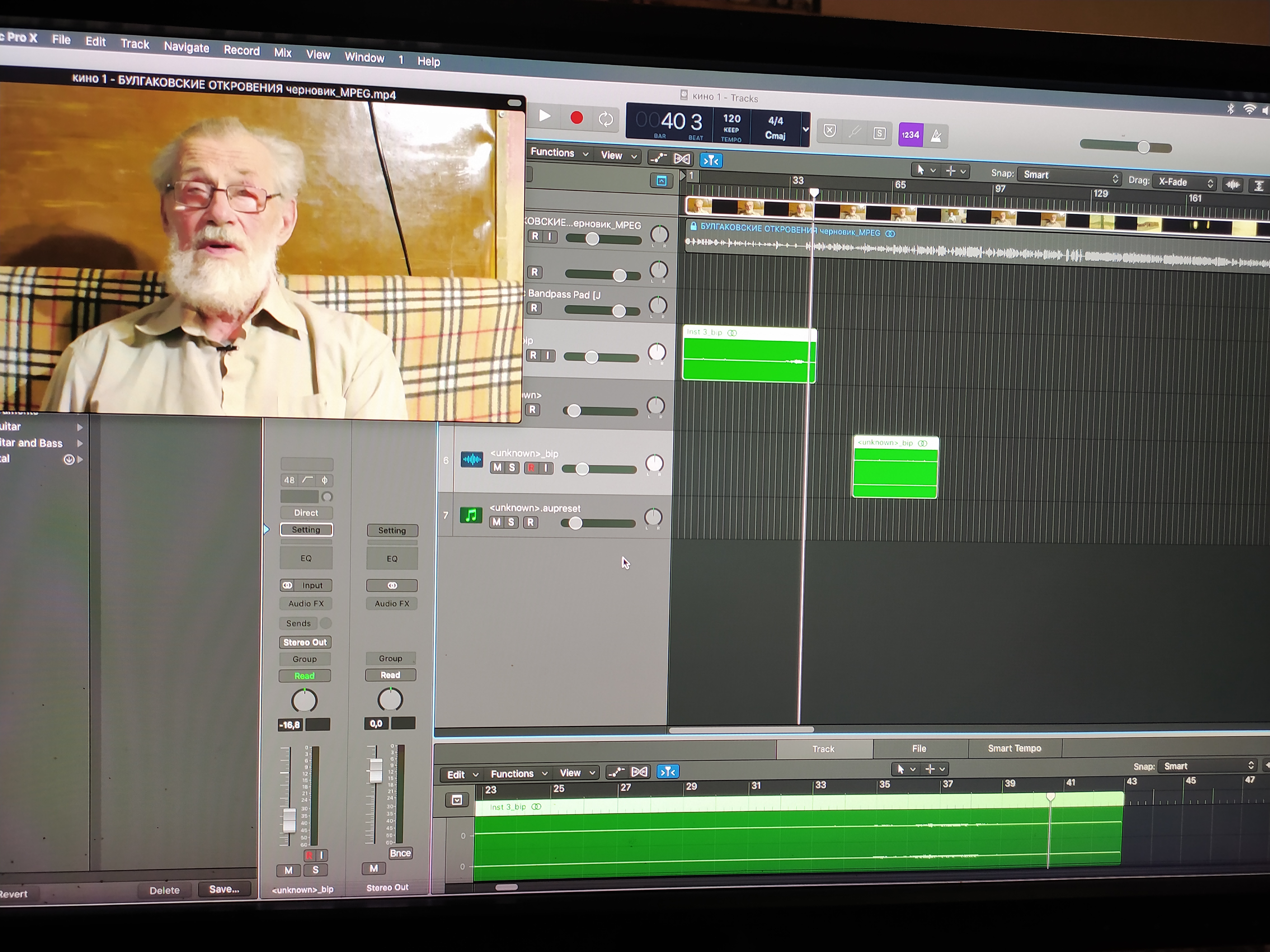Viewport: 1270px width, 952px height.
Task: Click the EQ area on the Stereo Out strip
Action: pos(392,558)
